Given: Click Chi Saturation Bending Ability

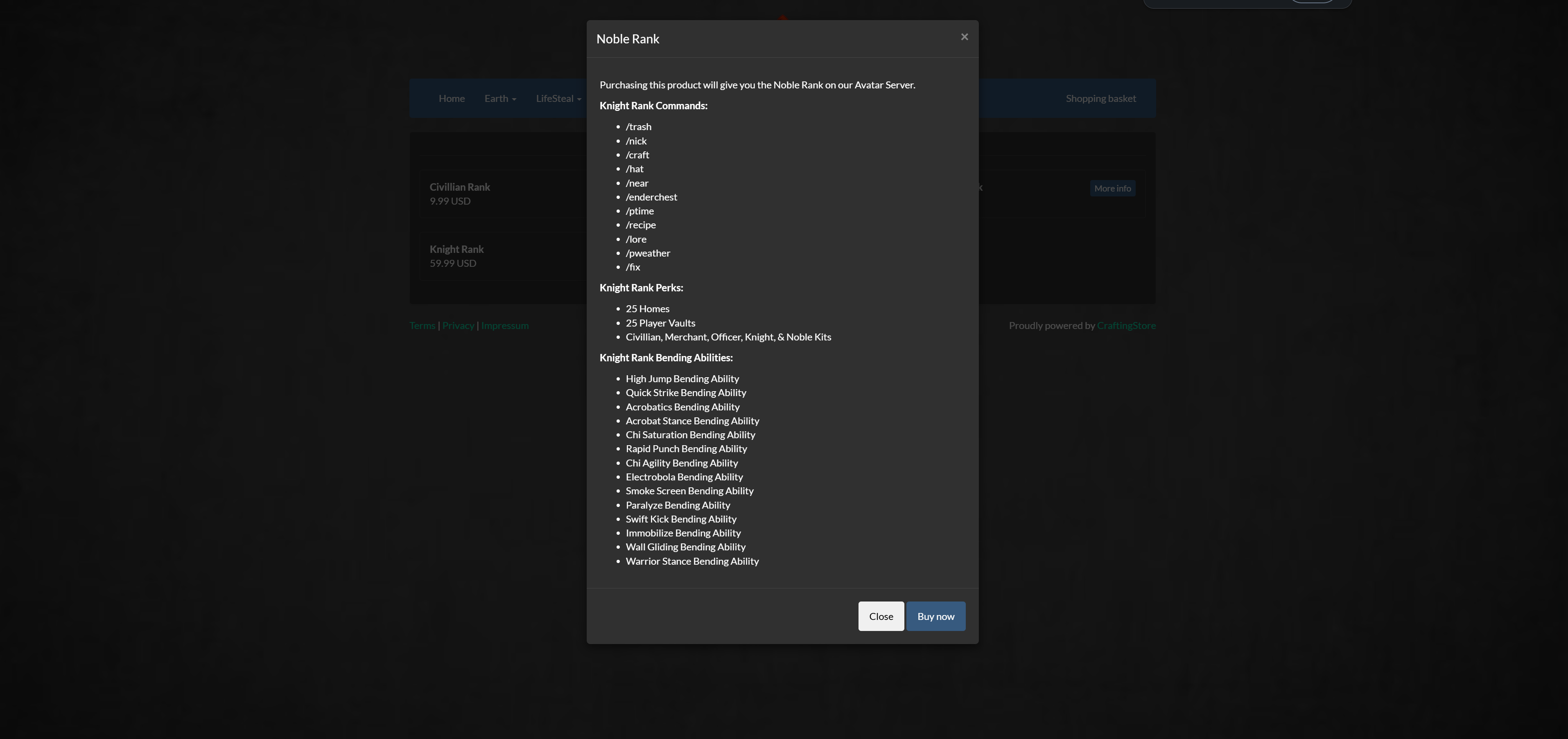Looking at the screenshot, I should [x=690, y=435].
